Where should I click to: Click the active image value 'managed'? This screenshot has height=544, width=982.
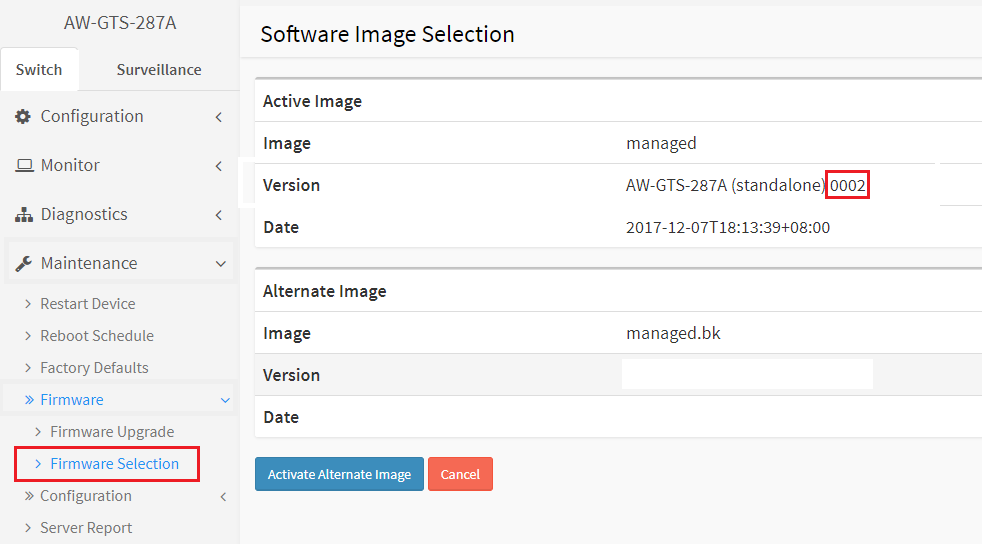(661, 143)
